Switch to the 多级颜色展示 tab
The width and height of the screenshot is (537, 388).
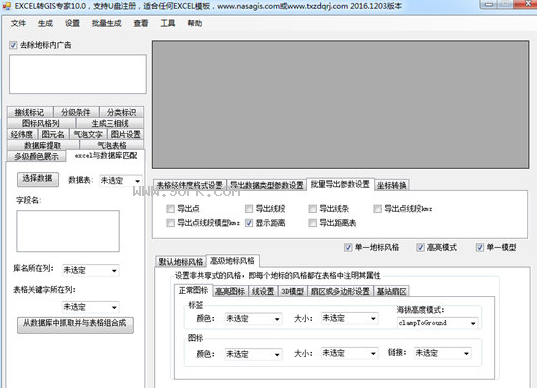36,156
